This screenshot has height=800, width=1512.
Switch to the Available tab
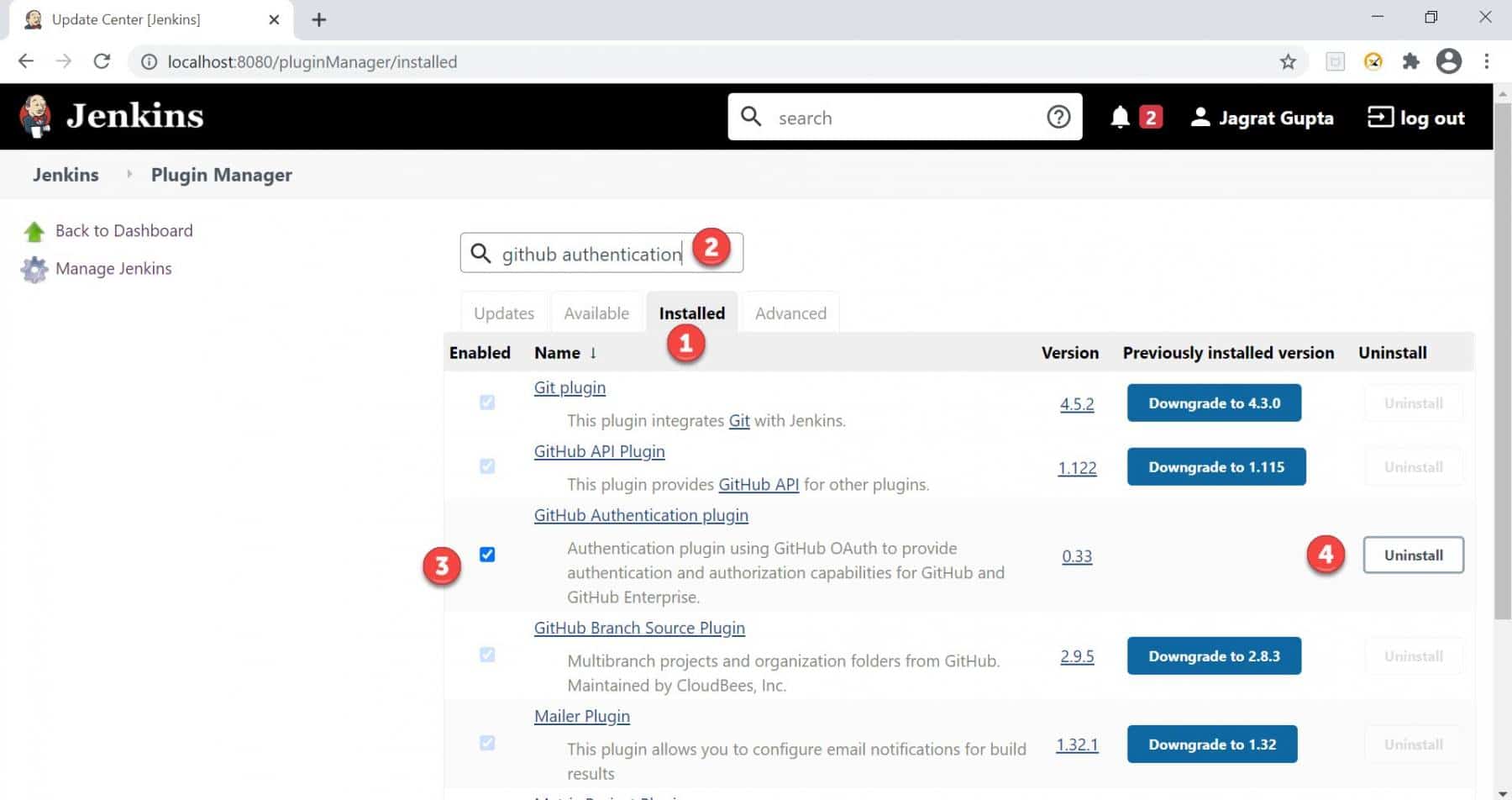coord(596,313)
